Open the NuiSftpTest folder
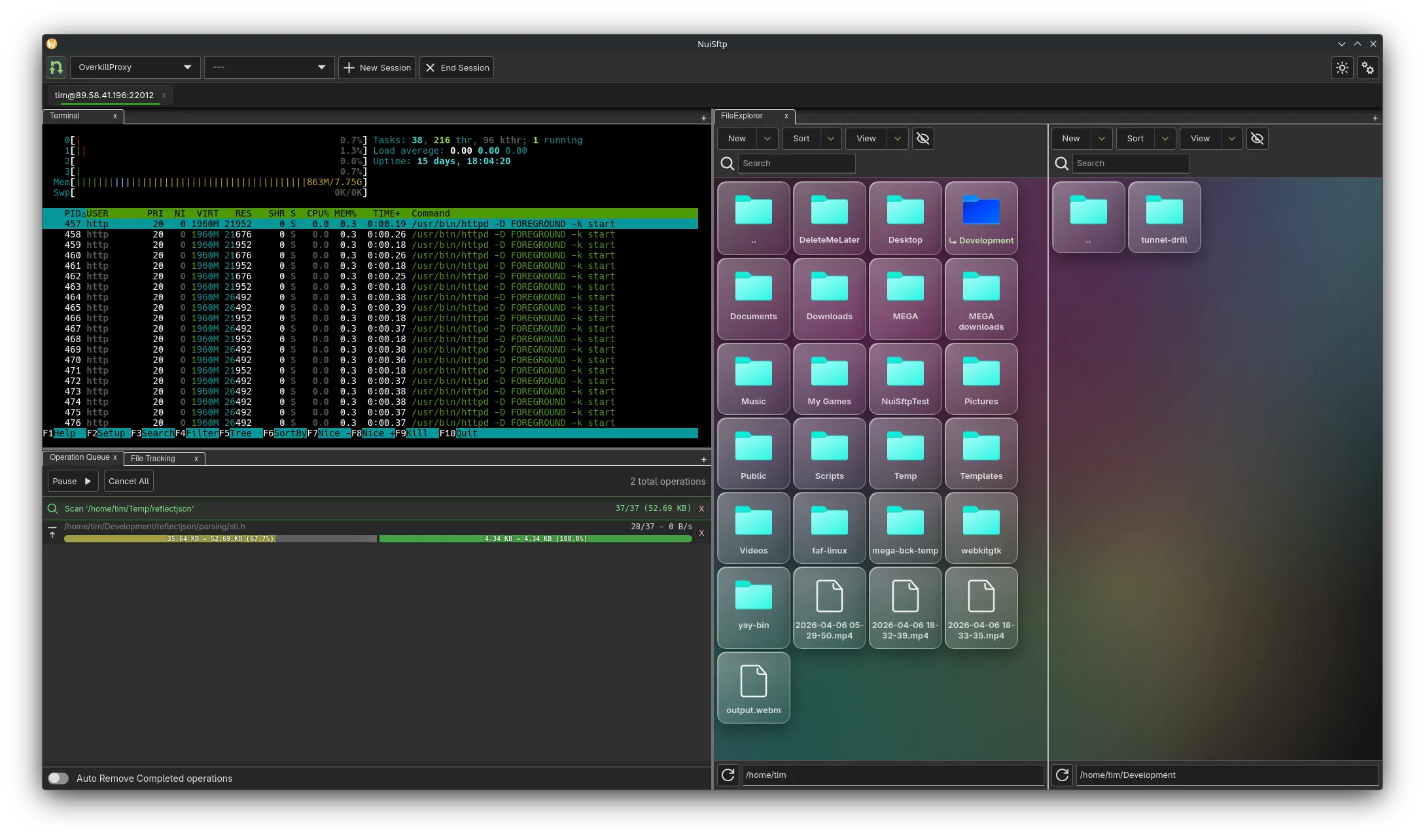Screen dimensions: 1425x840 (905, 379)
